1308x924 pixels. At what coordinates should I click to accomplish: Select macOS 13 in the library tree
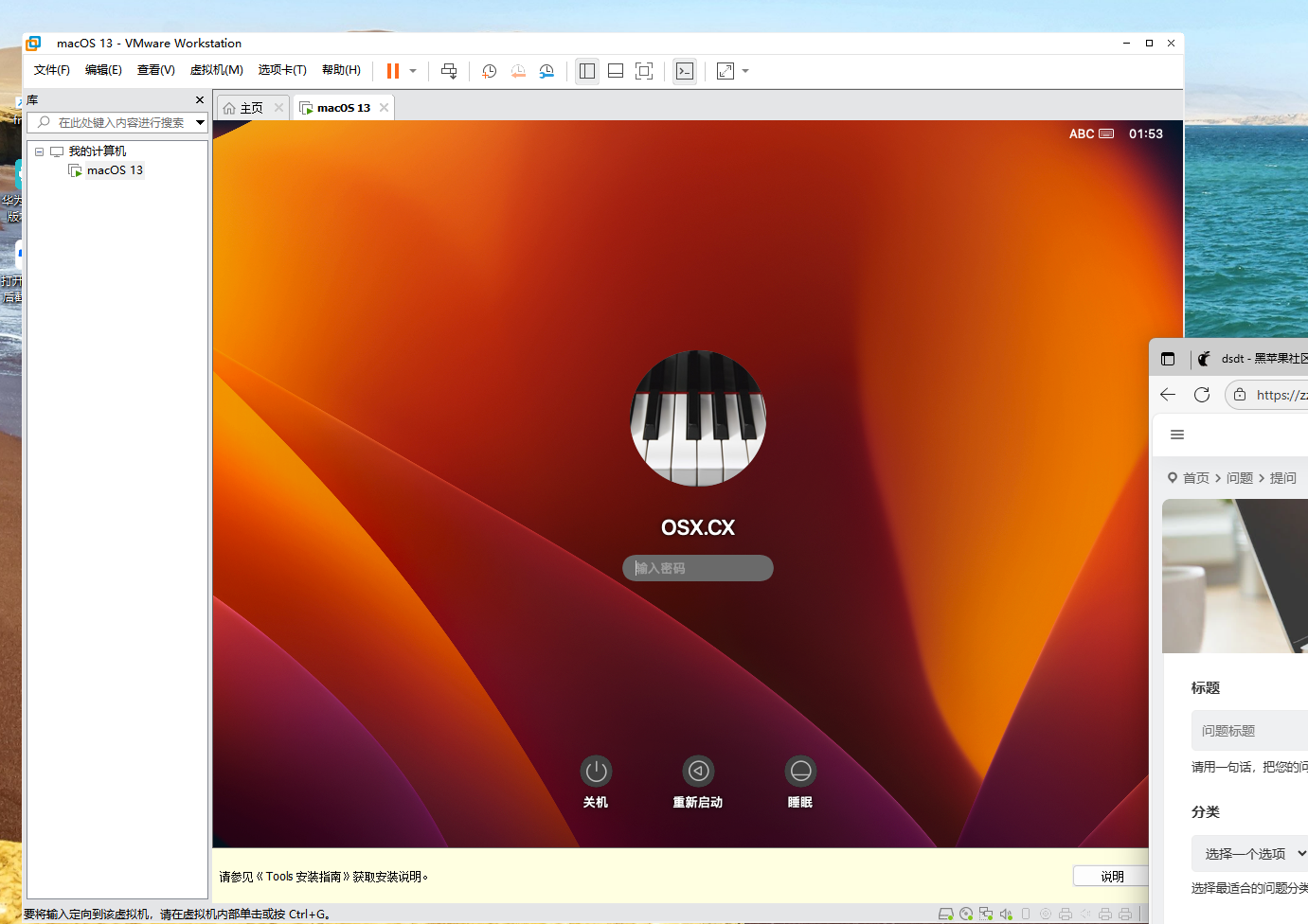pos(115,170)
